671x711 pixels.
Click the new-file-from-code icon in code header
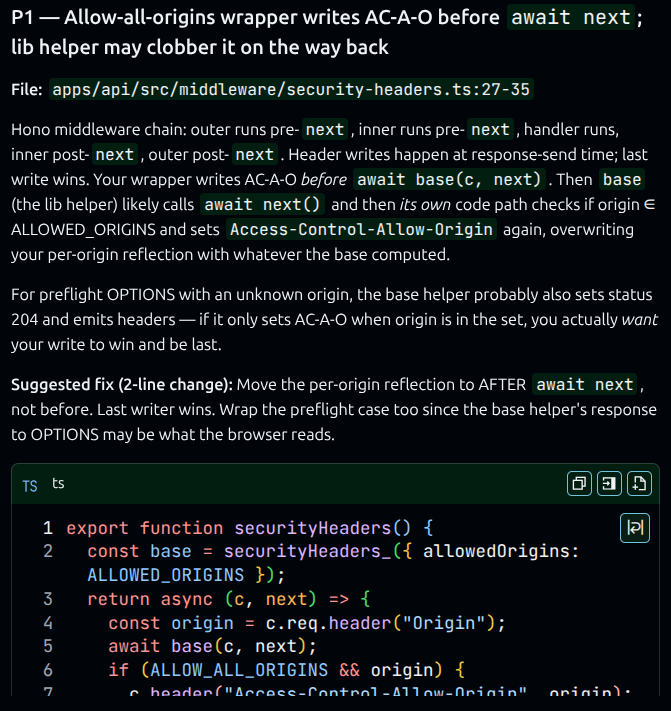[x=639, y=483]
